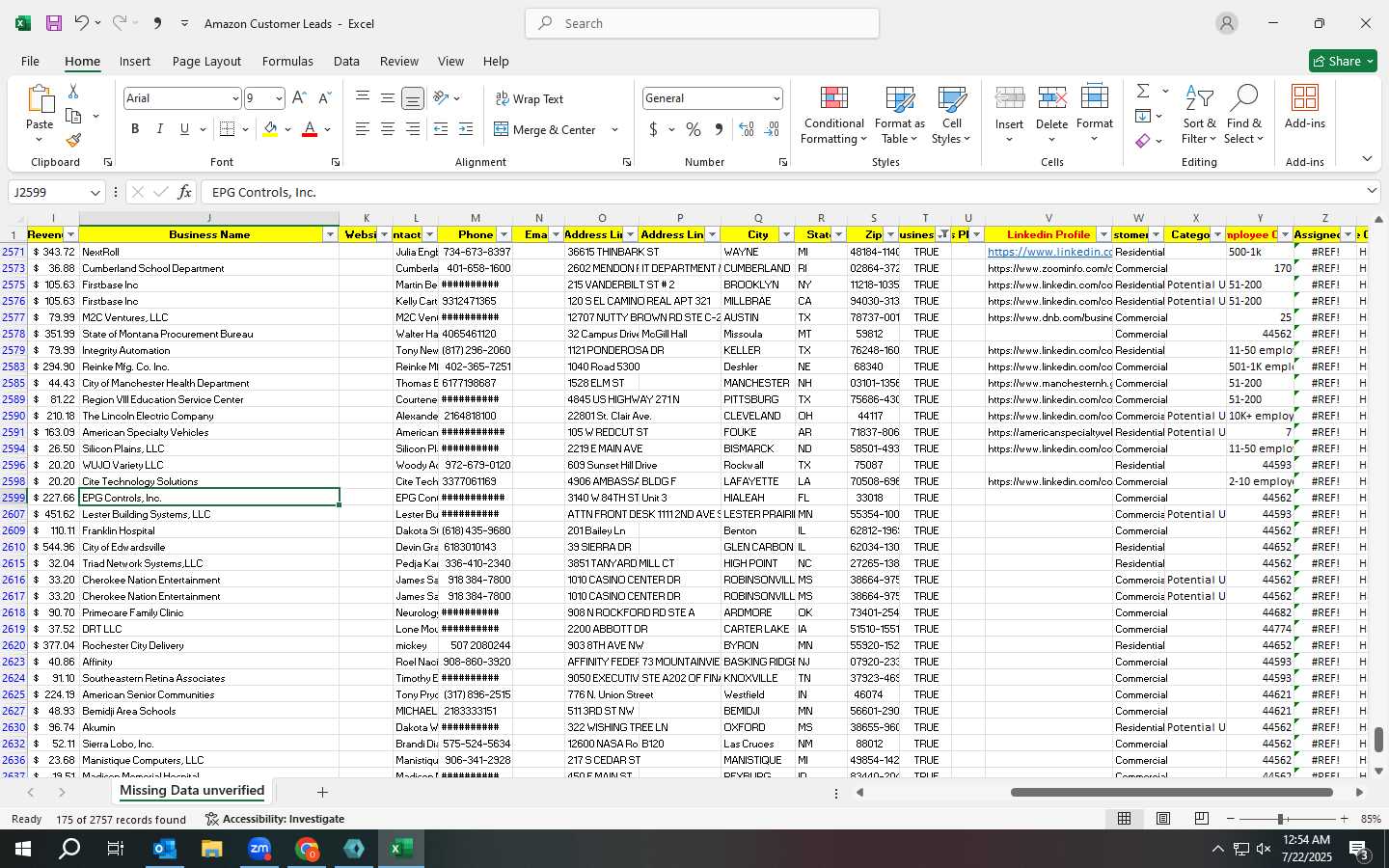The width and height of the screenshot is (1389, 868).
Task: Insert cells using the Insert icon
Action: [1009, 98]
